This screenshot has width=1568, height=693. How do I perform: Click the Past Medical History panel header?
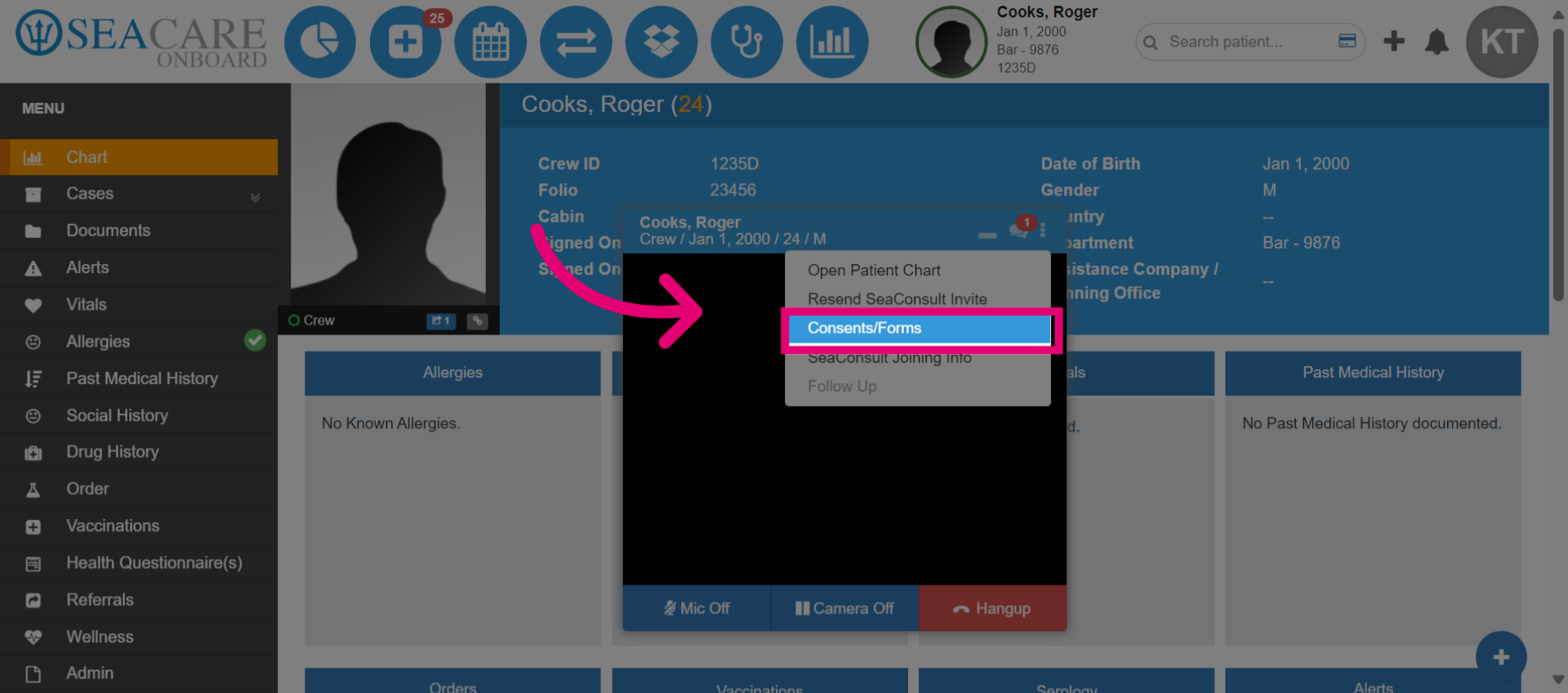coord(1373,373)
